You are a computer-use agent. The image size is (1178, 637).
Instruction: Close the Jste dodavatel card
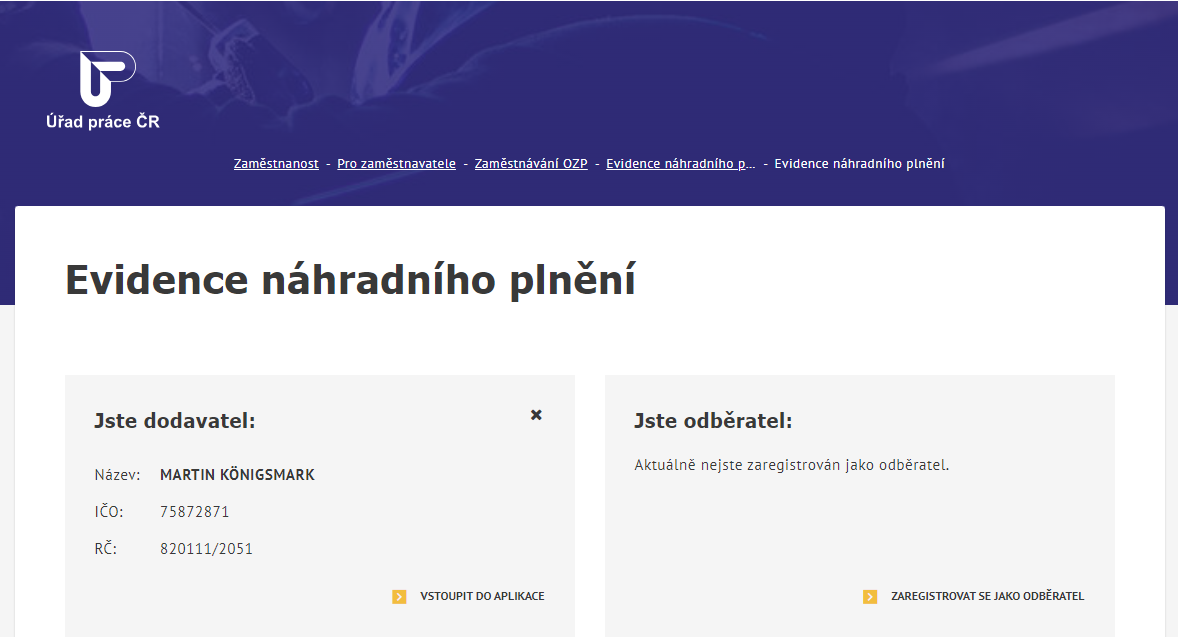(536, 415)
